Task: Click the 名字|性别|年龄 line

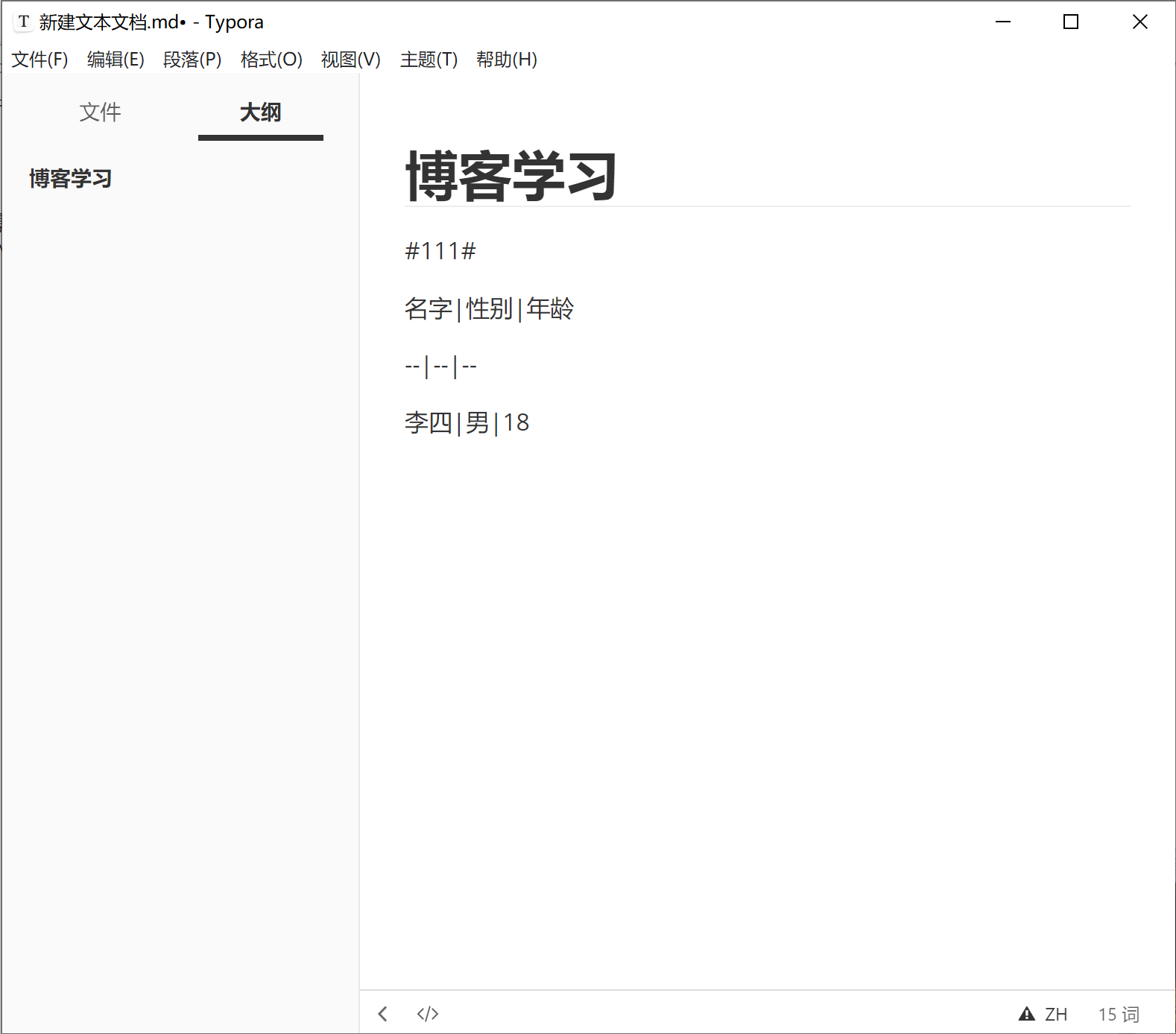Action: coord(489,308)
